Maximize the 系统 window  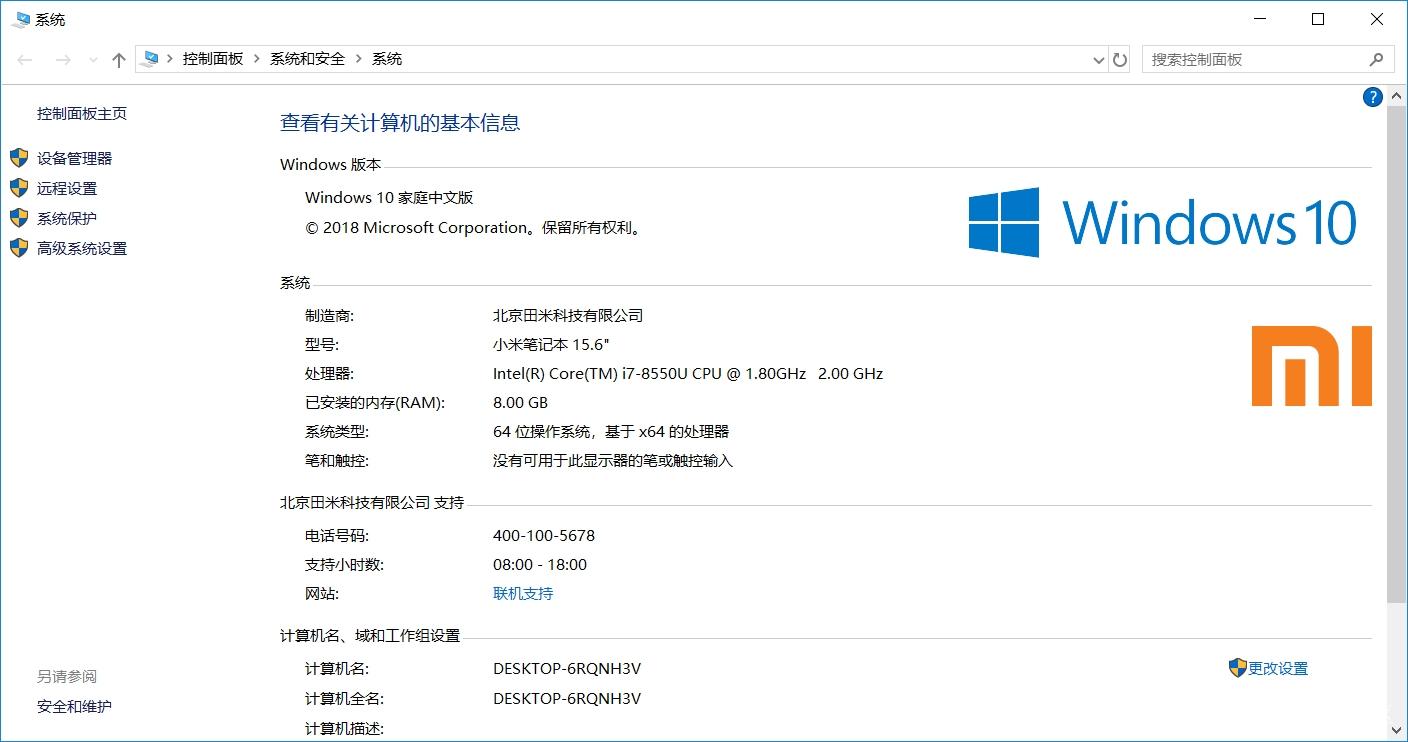point(1318,19)
